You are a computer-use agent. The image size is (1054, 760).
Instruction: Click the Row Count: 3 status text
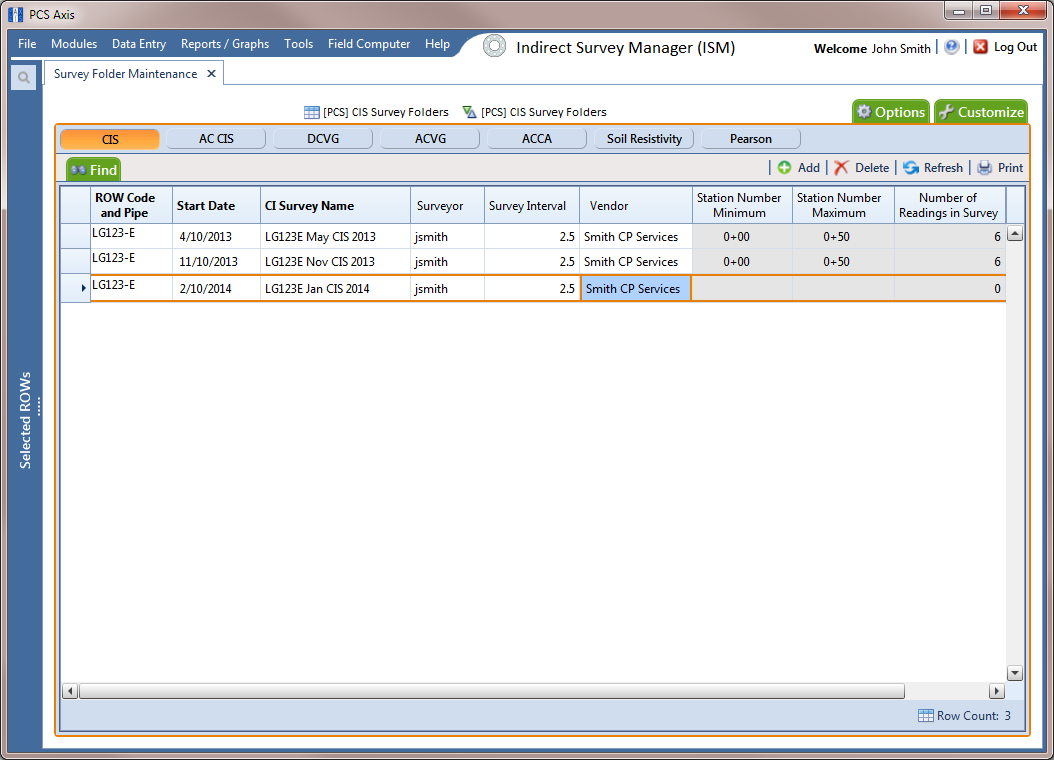point(973,716)
